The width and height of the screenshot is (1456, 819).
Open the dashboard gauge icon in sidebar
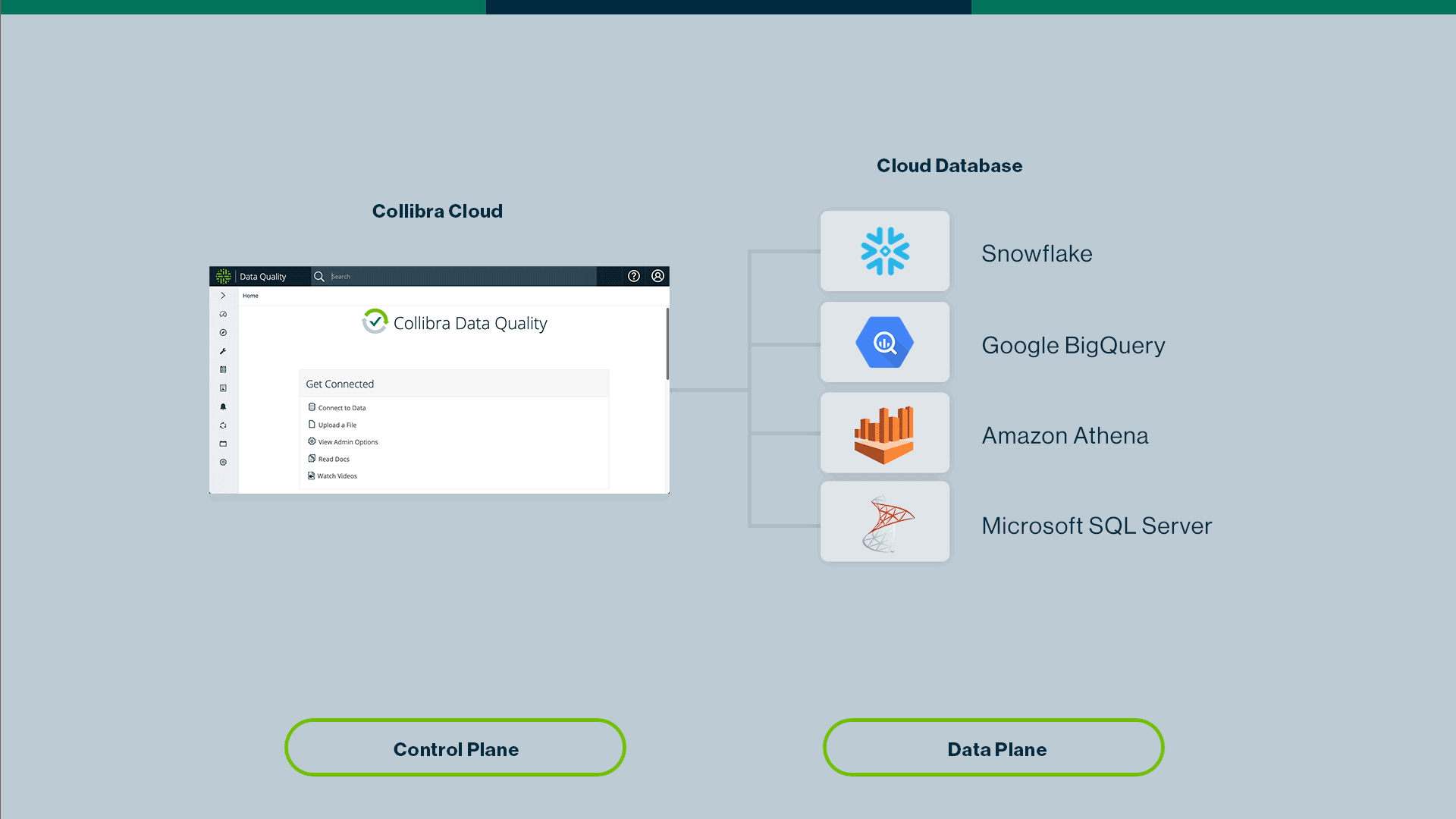click(x=223, y=314)
